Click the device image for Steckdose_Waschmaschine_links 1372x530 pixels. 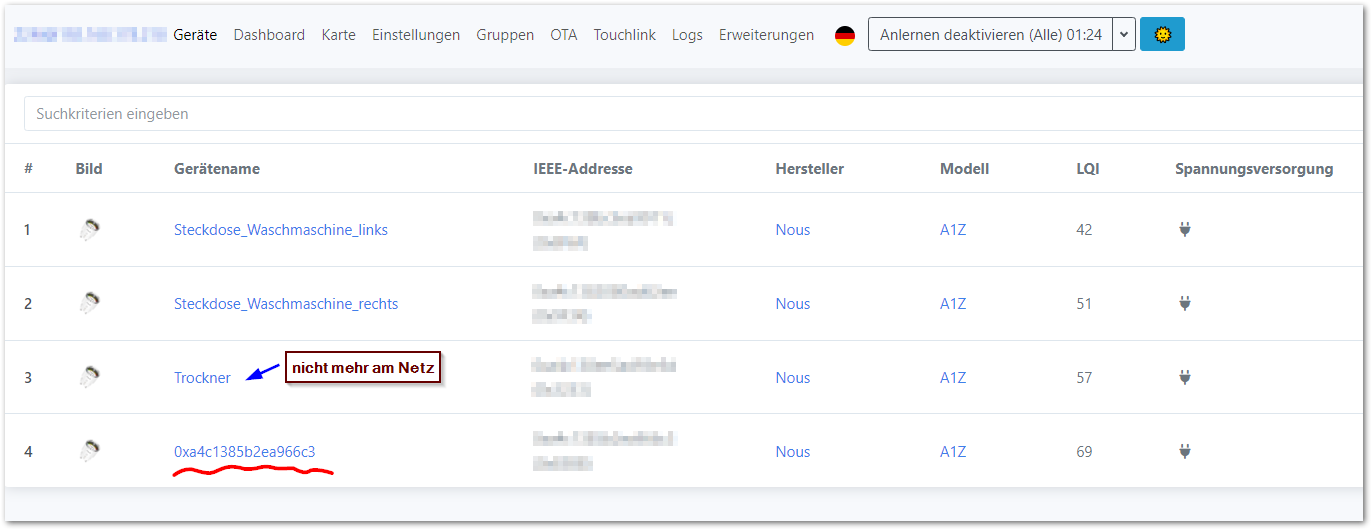coord(90,230)
